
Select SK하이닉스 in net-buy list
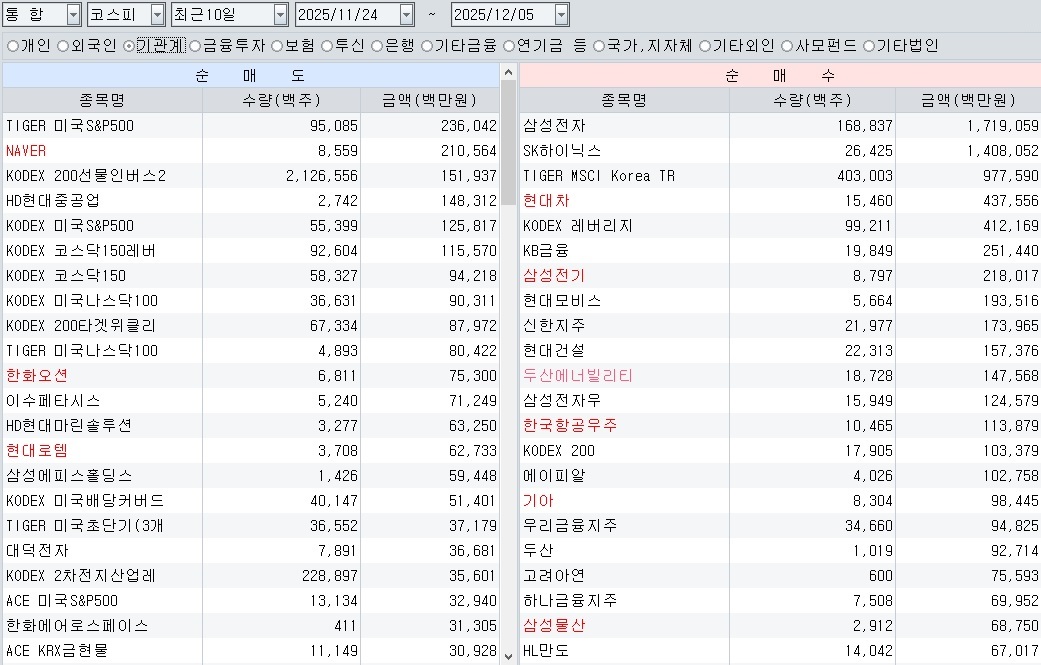click(x=780, y=151)
